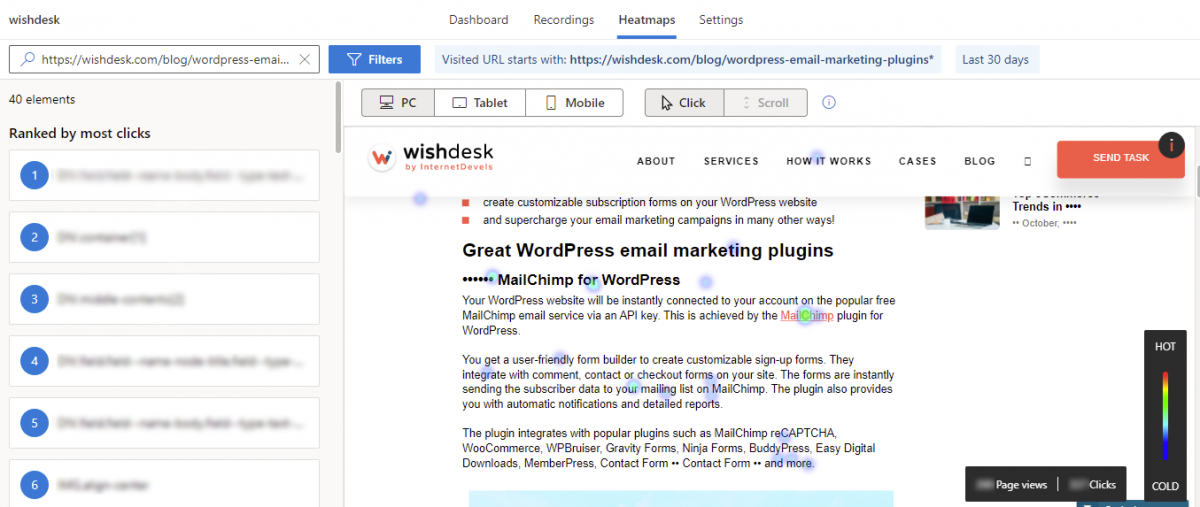Click the Trends in sidebar article title

point(1044,207)
